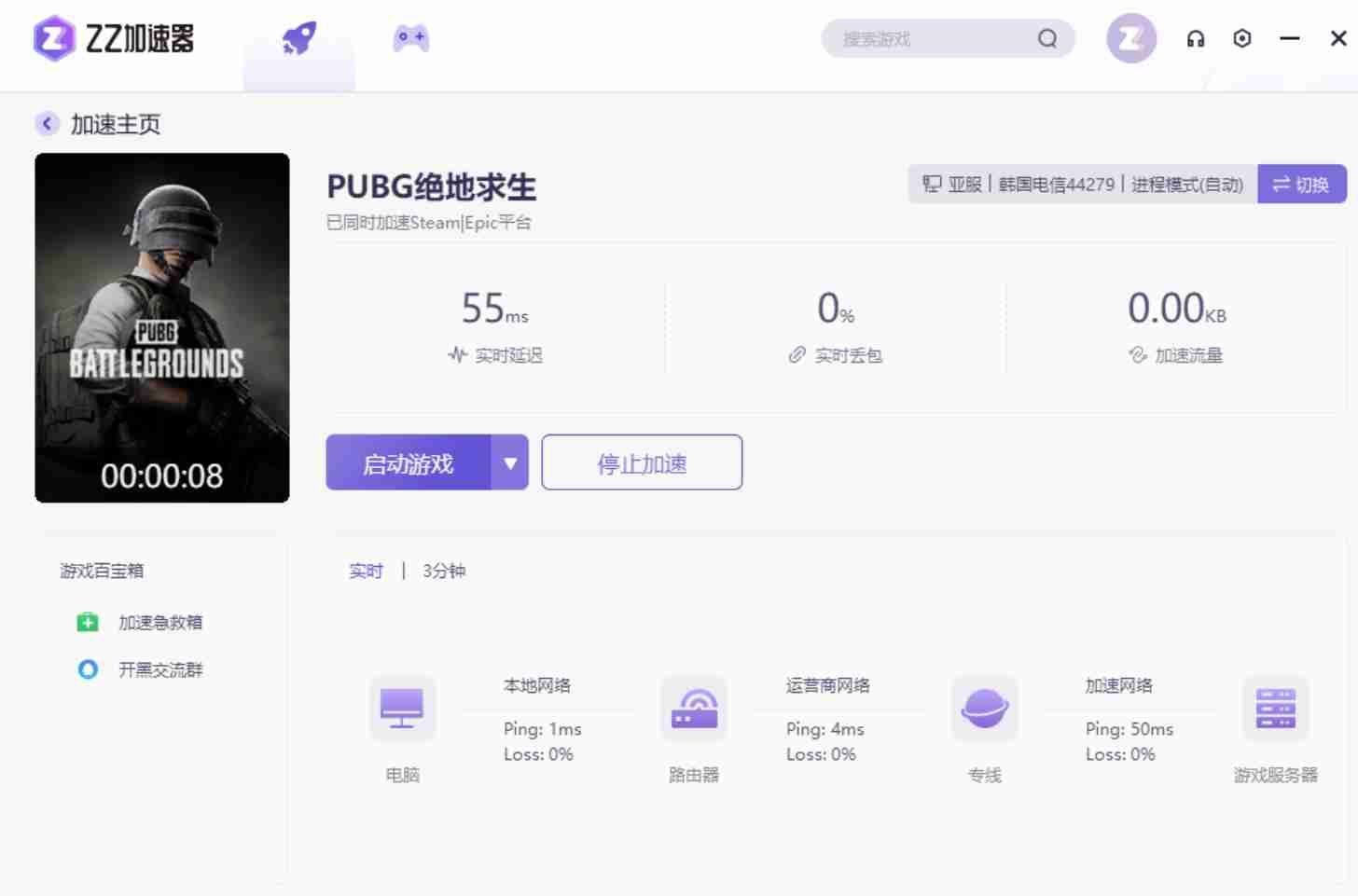The height and width of the screenshot is (896, 1358).
Task: Click 韩国电信44279 node text
Action: click(x=1057, y=185)
